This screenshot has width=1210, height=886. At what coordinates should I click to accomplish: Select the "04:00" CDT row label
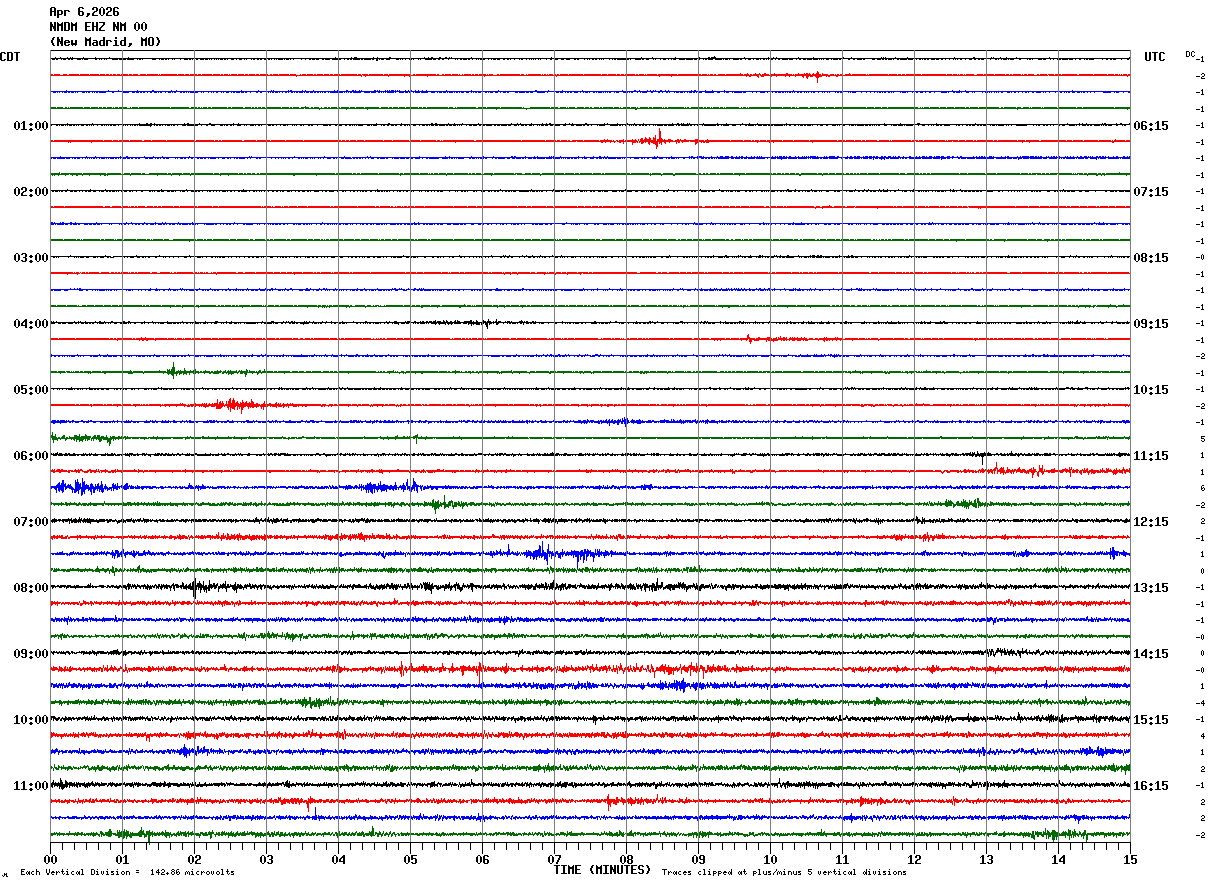click(31, 324)
